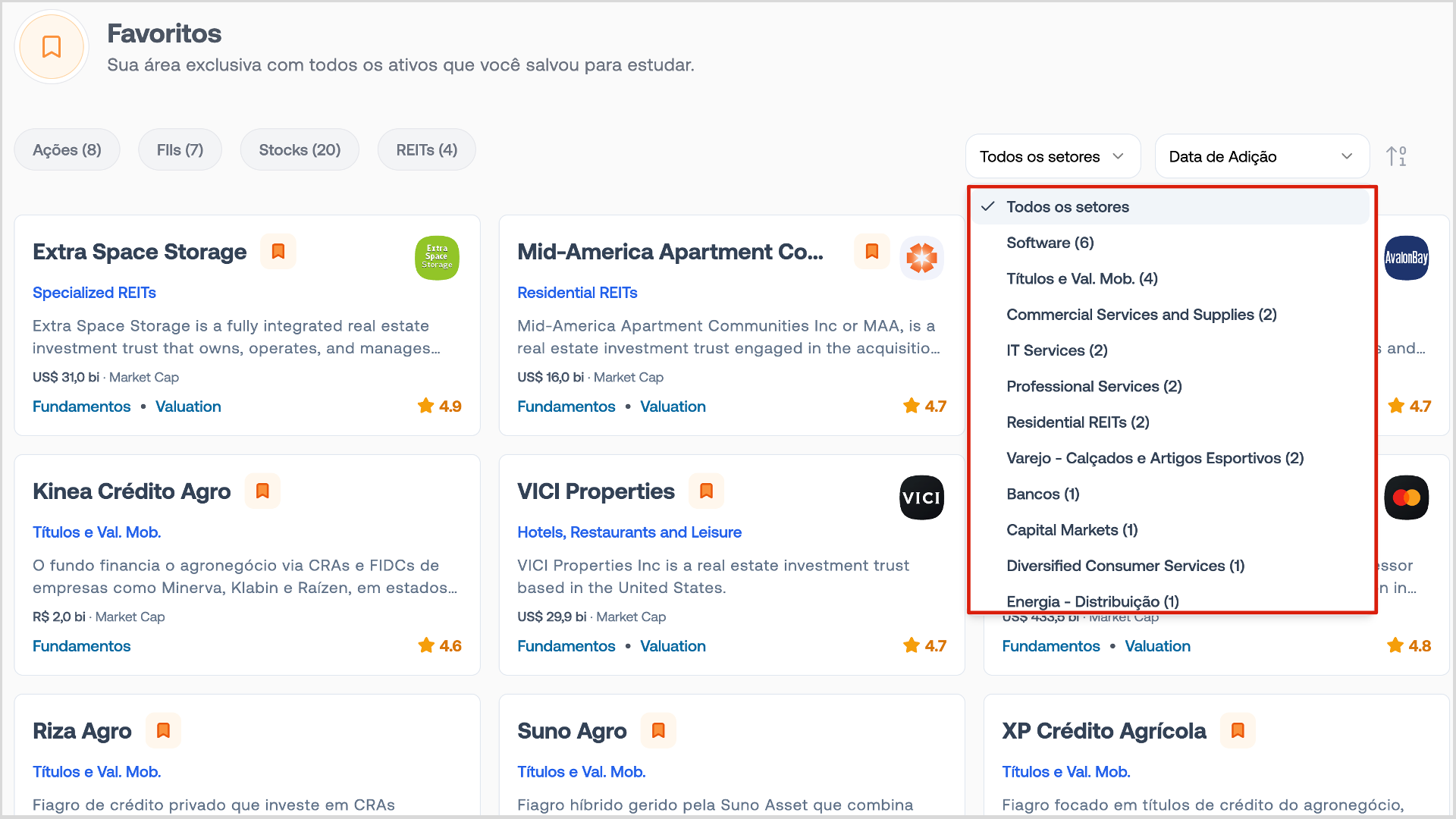Toggle Suno Agro bookmark
1456x819 pixels.
click(x=658, y=731)
